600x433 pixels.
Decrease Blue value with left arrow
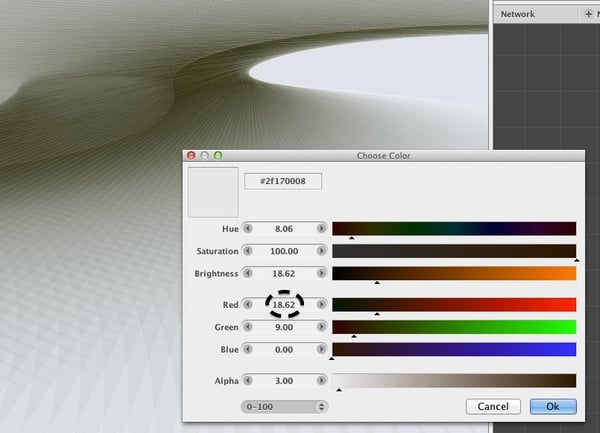248,349
